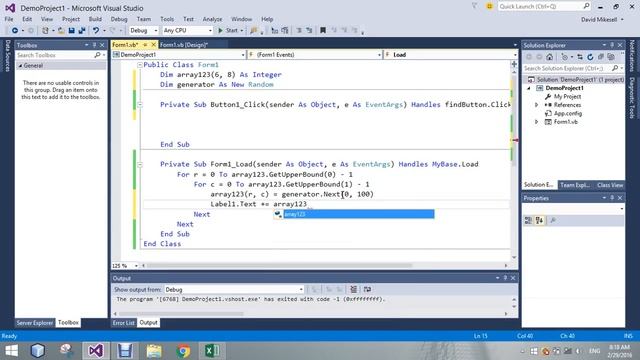Switch to the Server Explorer tab
640x360 pixels.
point(35,322)
